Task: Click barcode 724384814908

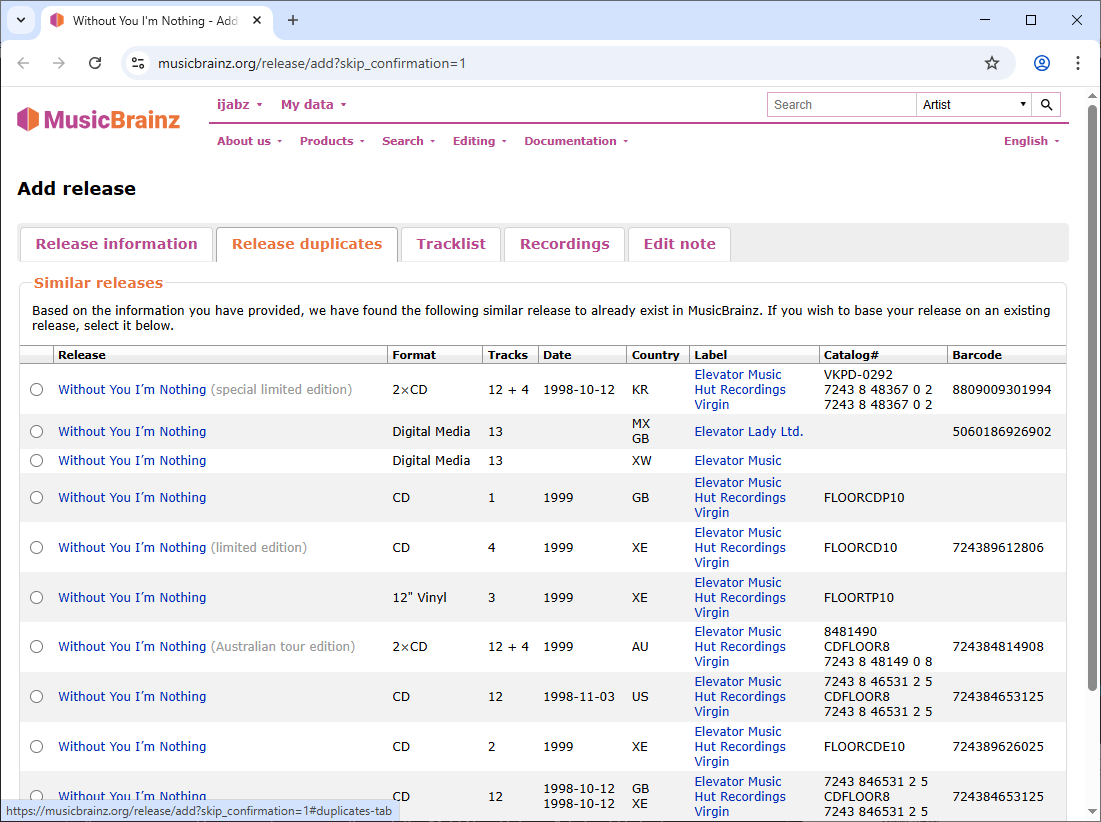Action: point(998,647)
